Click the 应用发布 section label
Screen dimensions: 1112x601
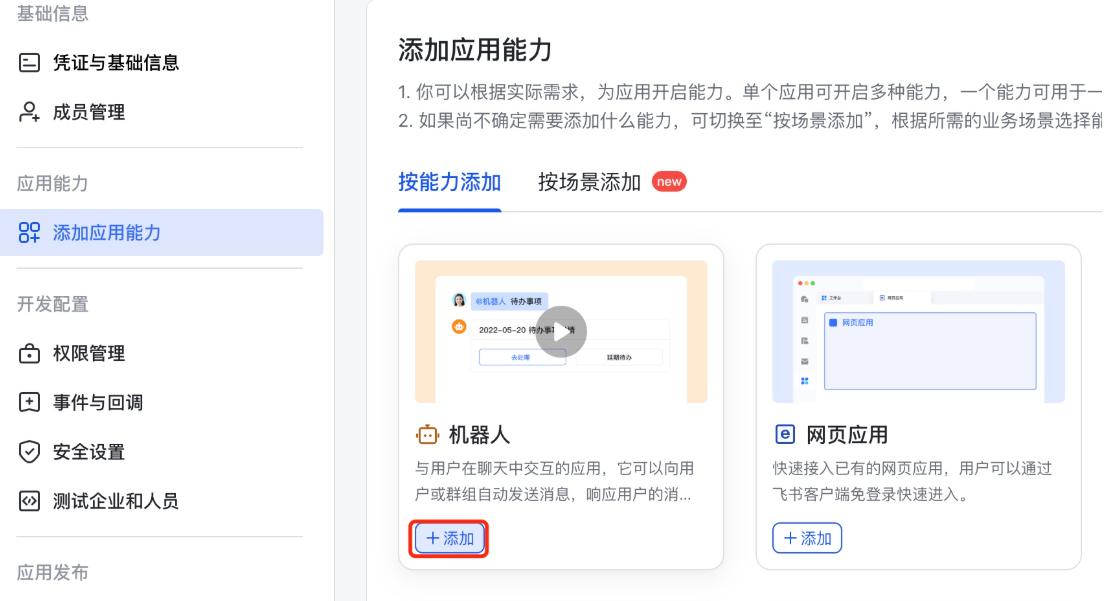pyautogui.click(x=52, y=573)
